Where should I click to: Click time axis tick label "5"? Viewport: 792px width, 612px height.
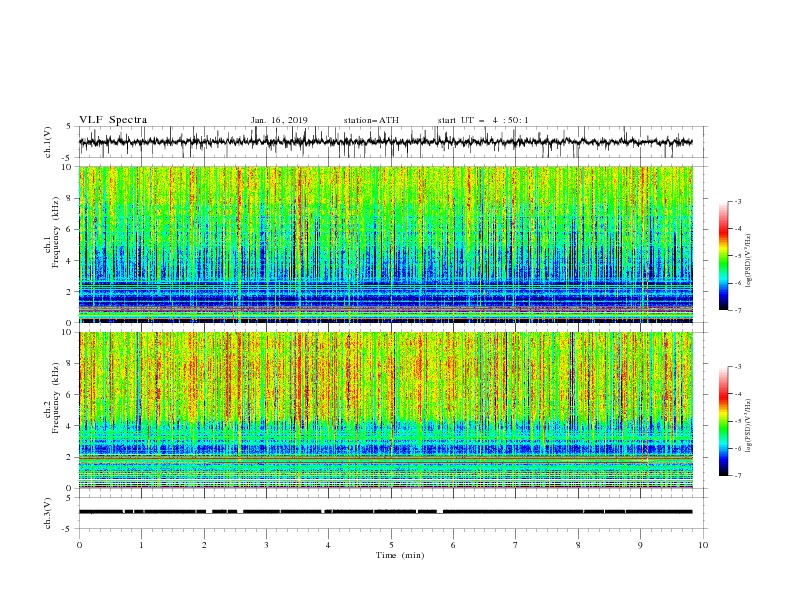tap(391, 545)
